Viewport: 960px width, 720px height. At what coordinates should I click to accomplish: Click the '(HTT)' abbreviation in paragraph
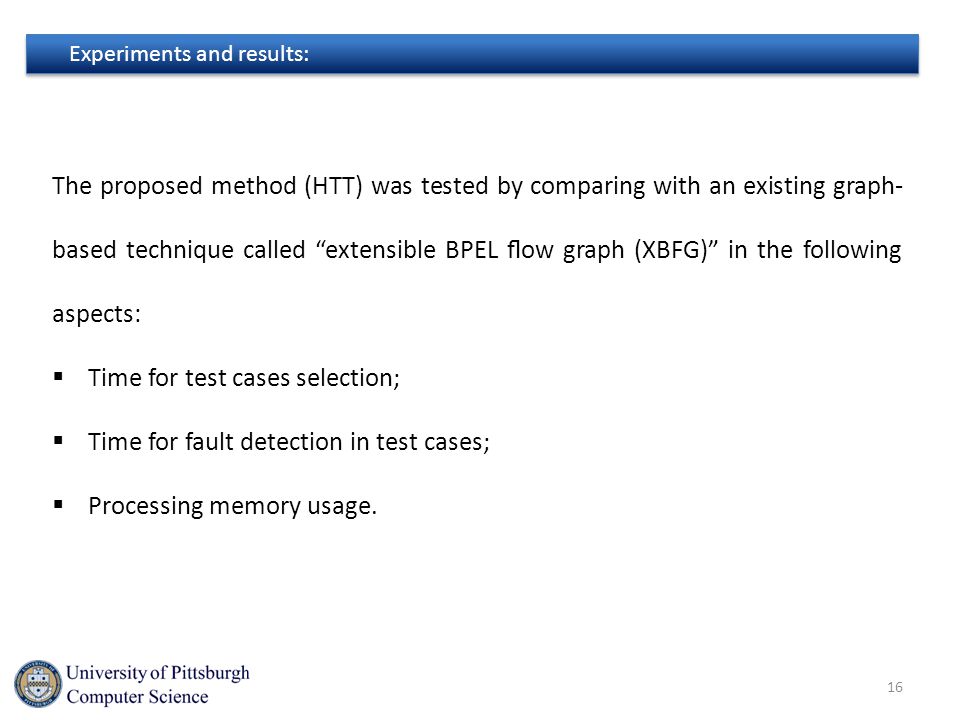coord(334,186)
